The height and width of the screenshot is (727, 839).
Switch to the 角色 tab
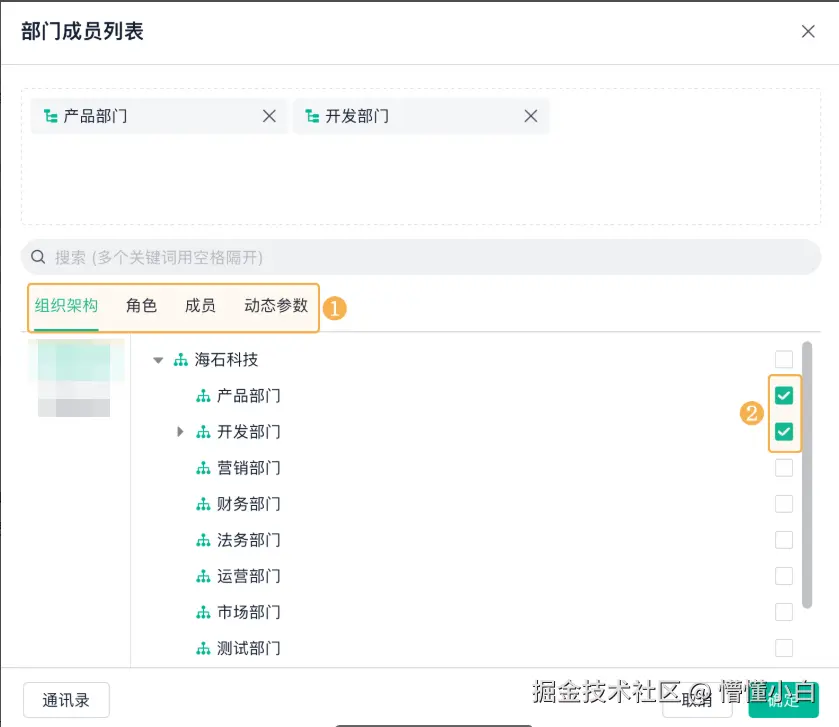tap(141, 306)
